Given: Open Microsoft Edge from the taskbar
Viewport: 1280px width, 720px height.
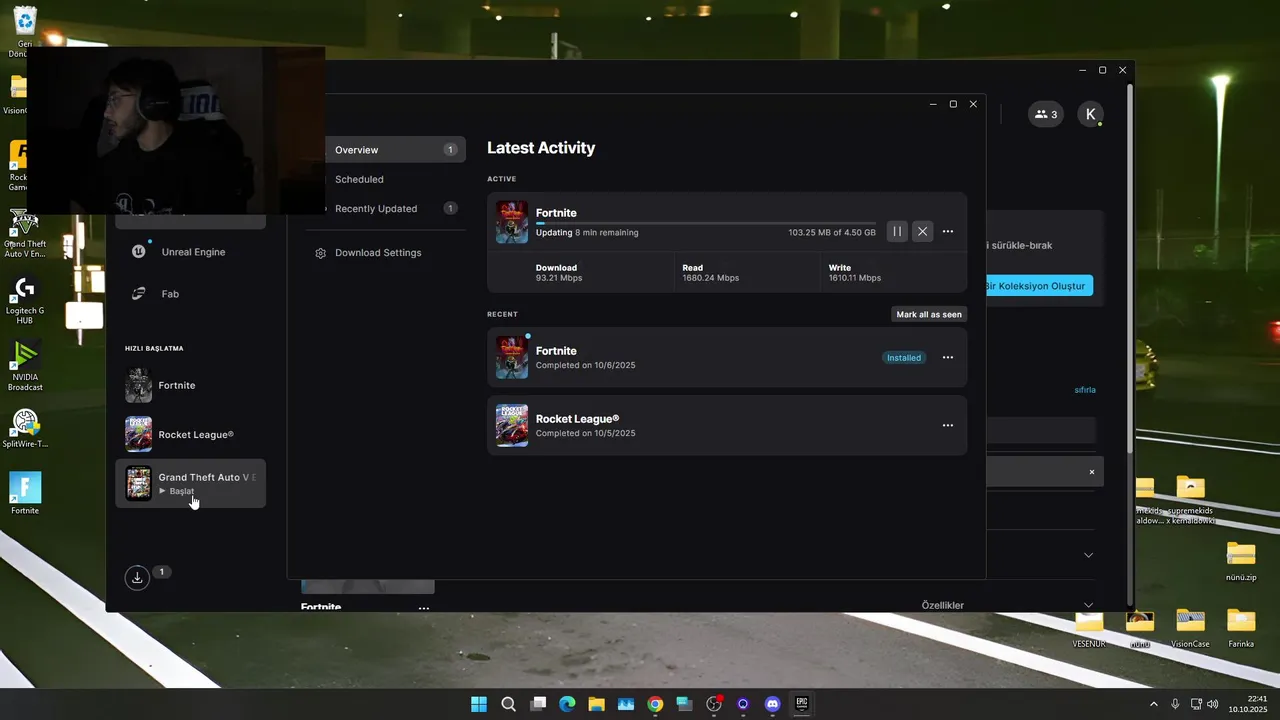Looking at the screenshot, I should click(x=567, y=704).
